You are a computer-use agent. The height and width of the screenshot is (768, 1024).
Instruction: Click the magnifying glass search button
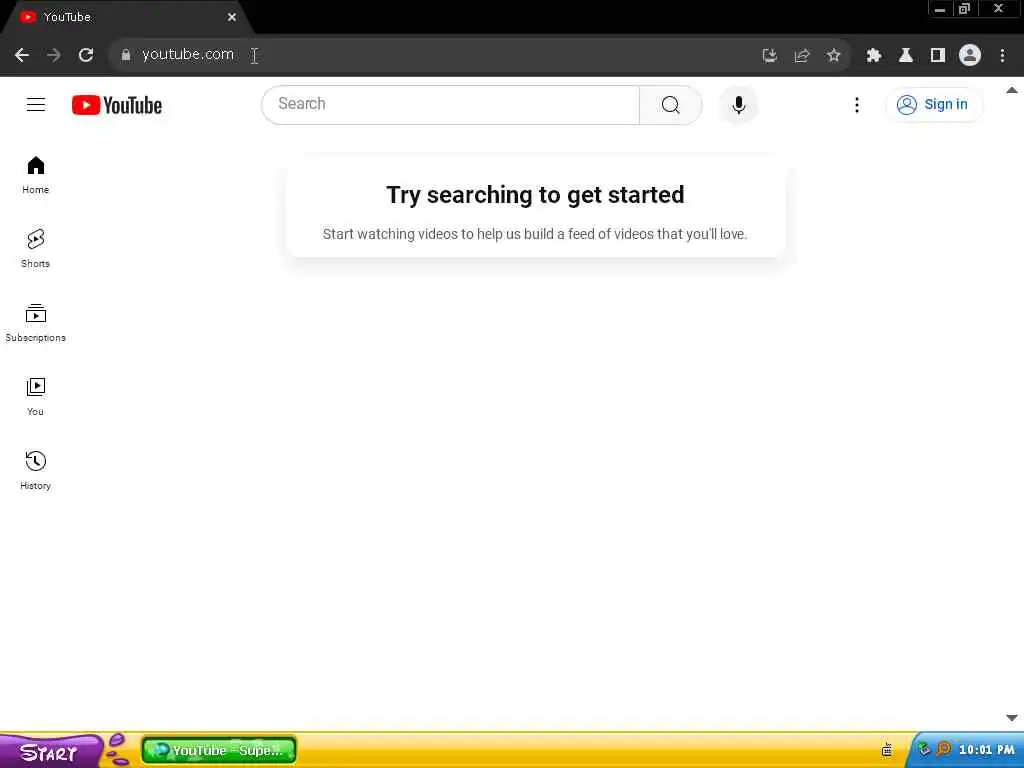(671, 105)
